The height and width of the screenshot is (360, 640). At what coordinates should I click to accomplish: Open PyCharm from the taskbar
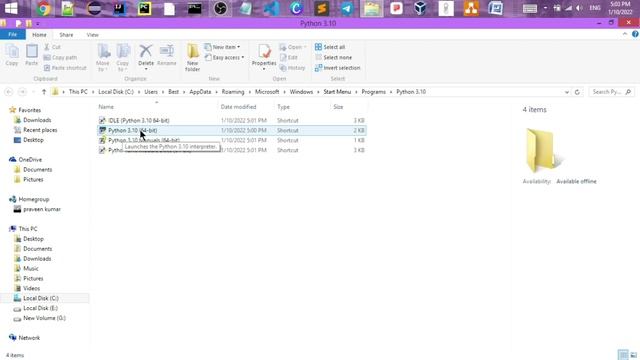pyautogui.click(x=144, y=9)
